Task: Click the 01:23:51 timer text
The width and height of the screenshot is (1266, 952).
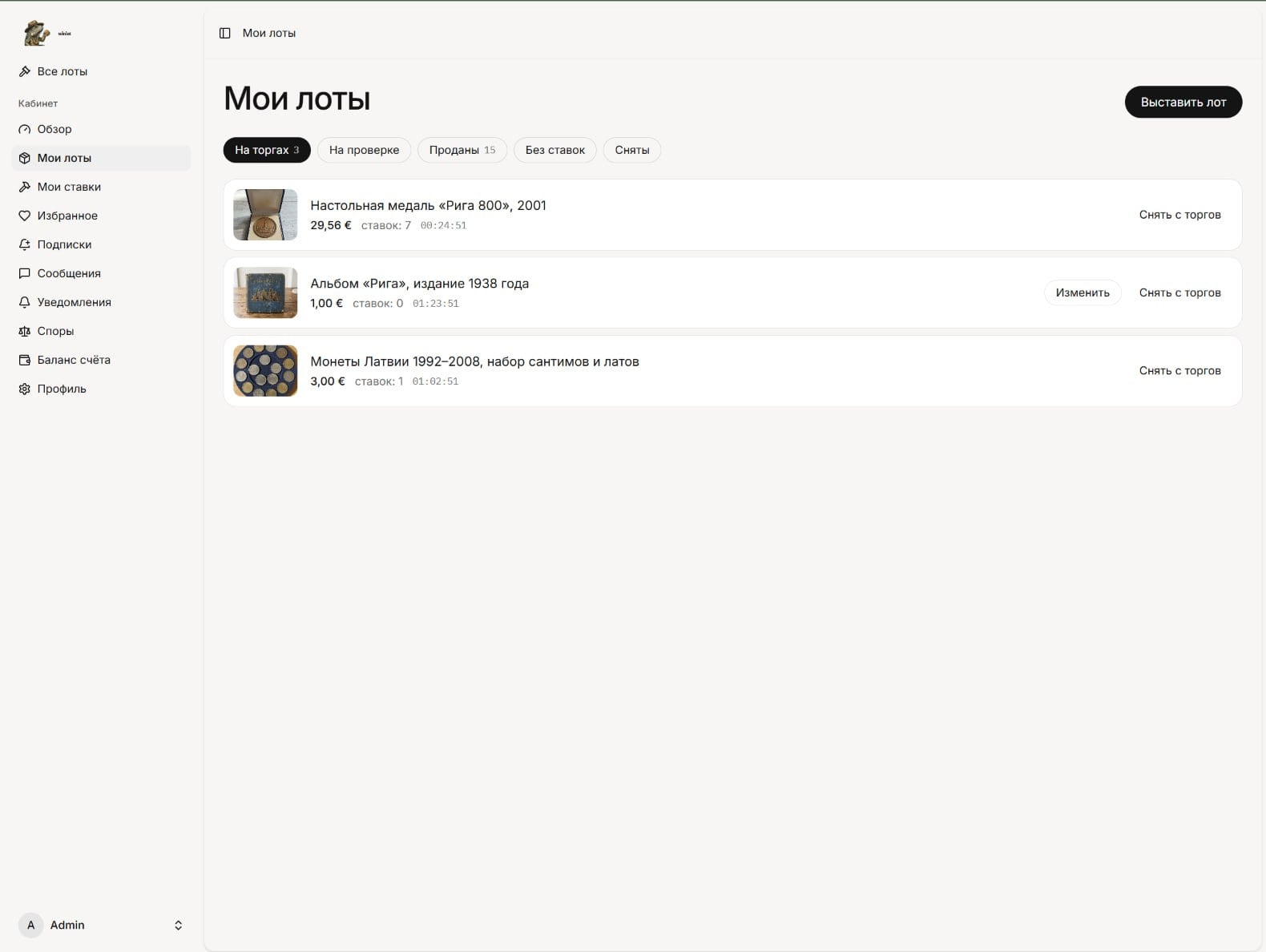Action: pos(436,304)
